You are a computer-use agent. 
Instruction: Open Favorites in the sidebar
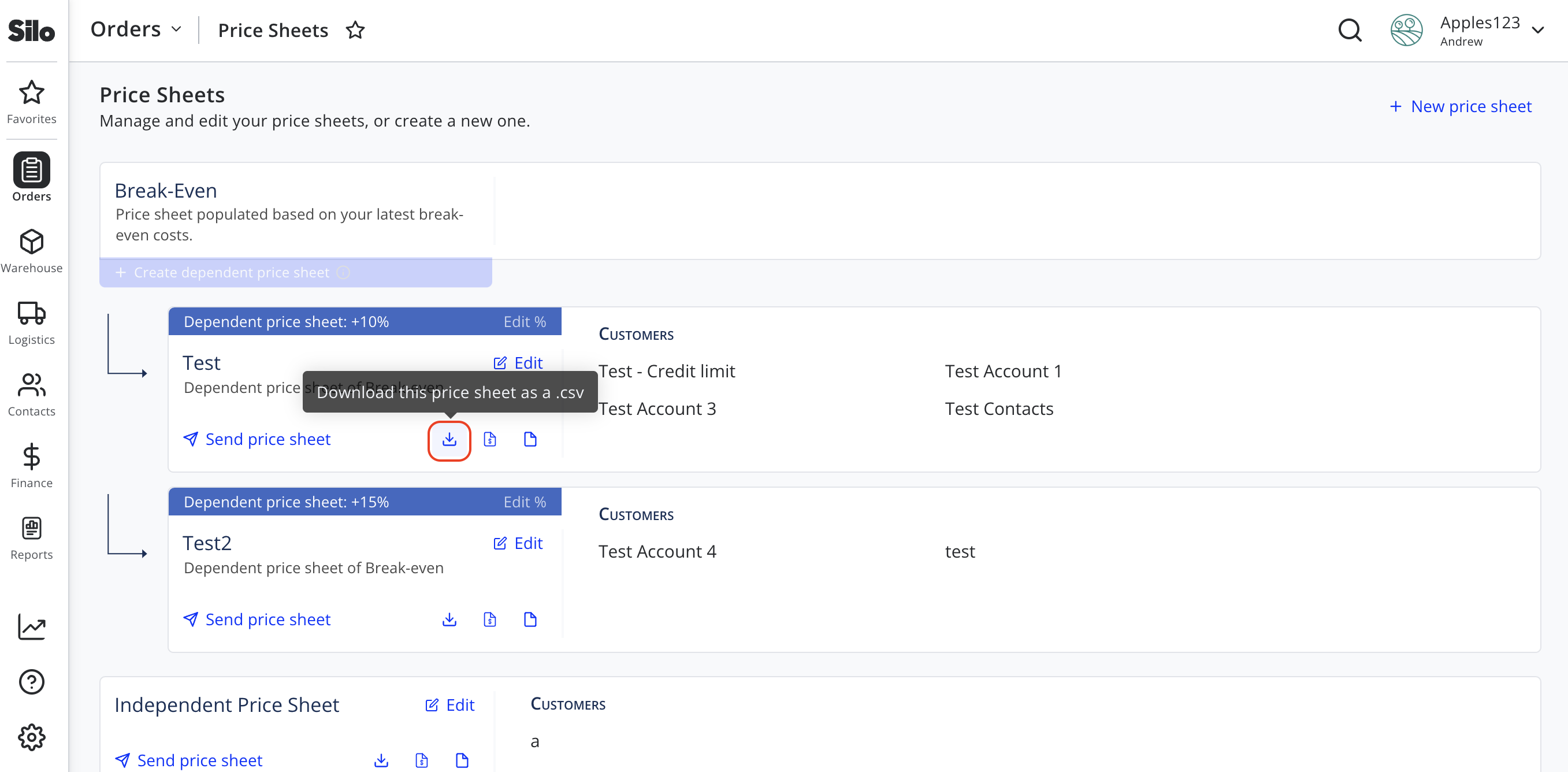(31, 102)
